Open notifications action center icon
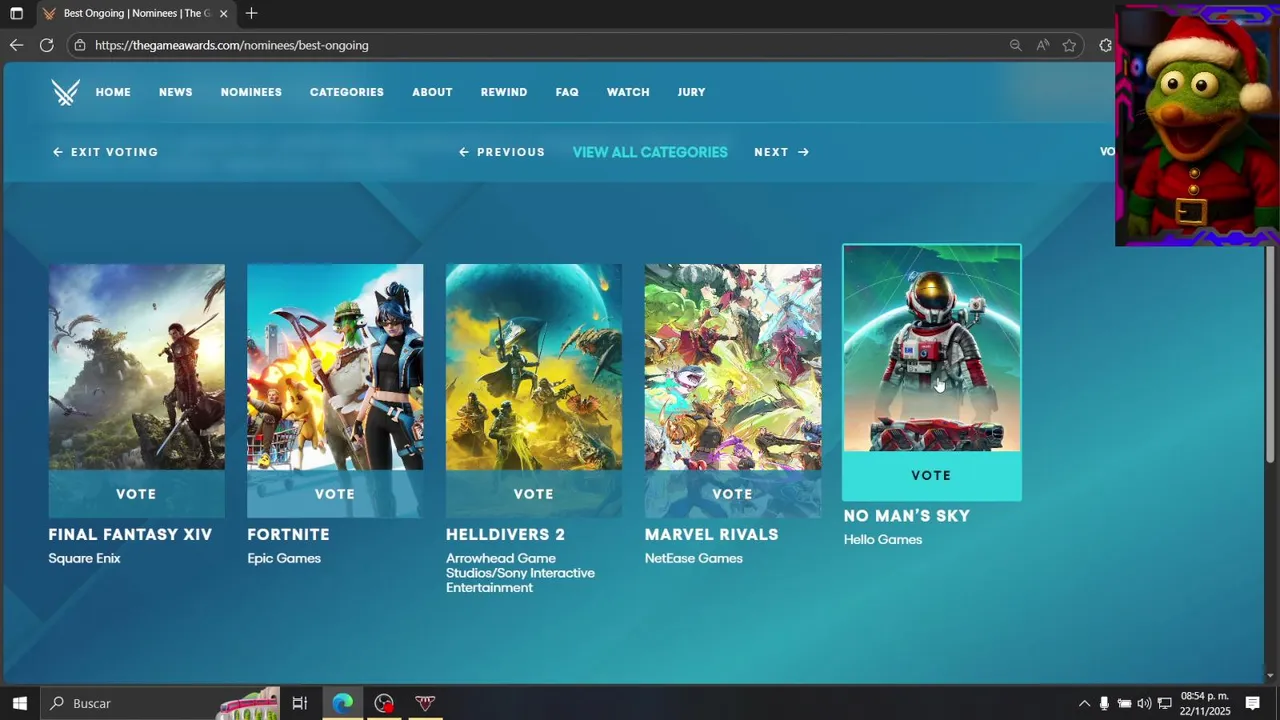This screenshot has width=1280, height=720. tap(1252, 703)
